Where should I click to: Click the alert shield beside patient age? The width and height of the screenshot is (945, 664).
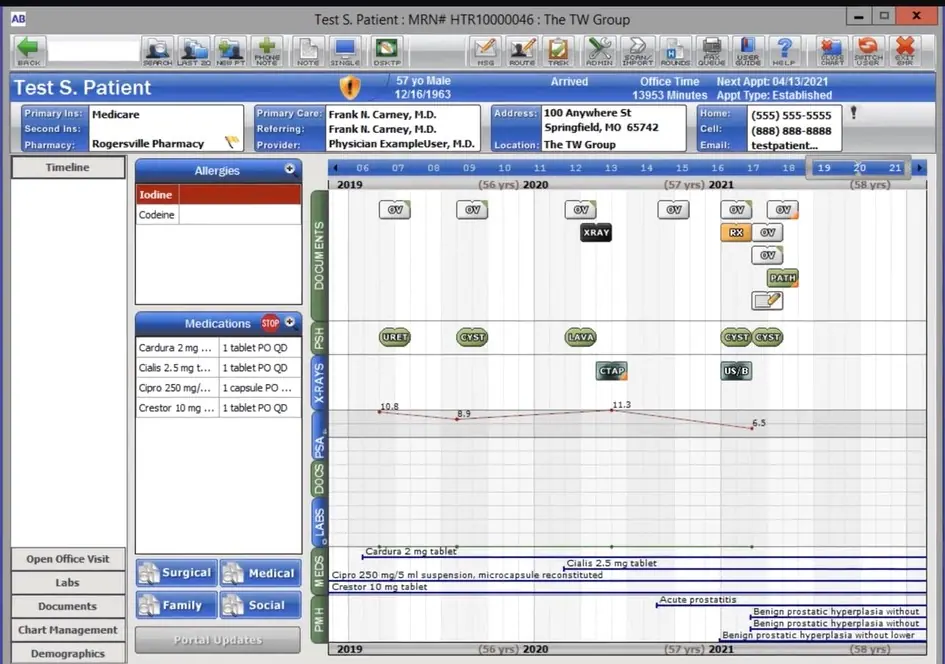tap(349, 87)
